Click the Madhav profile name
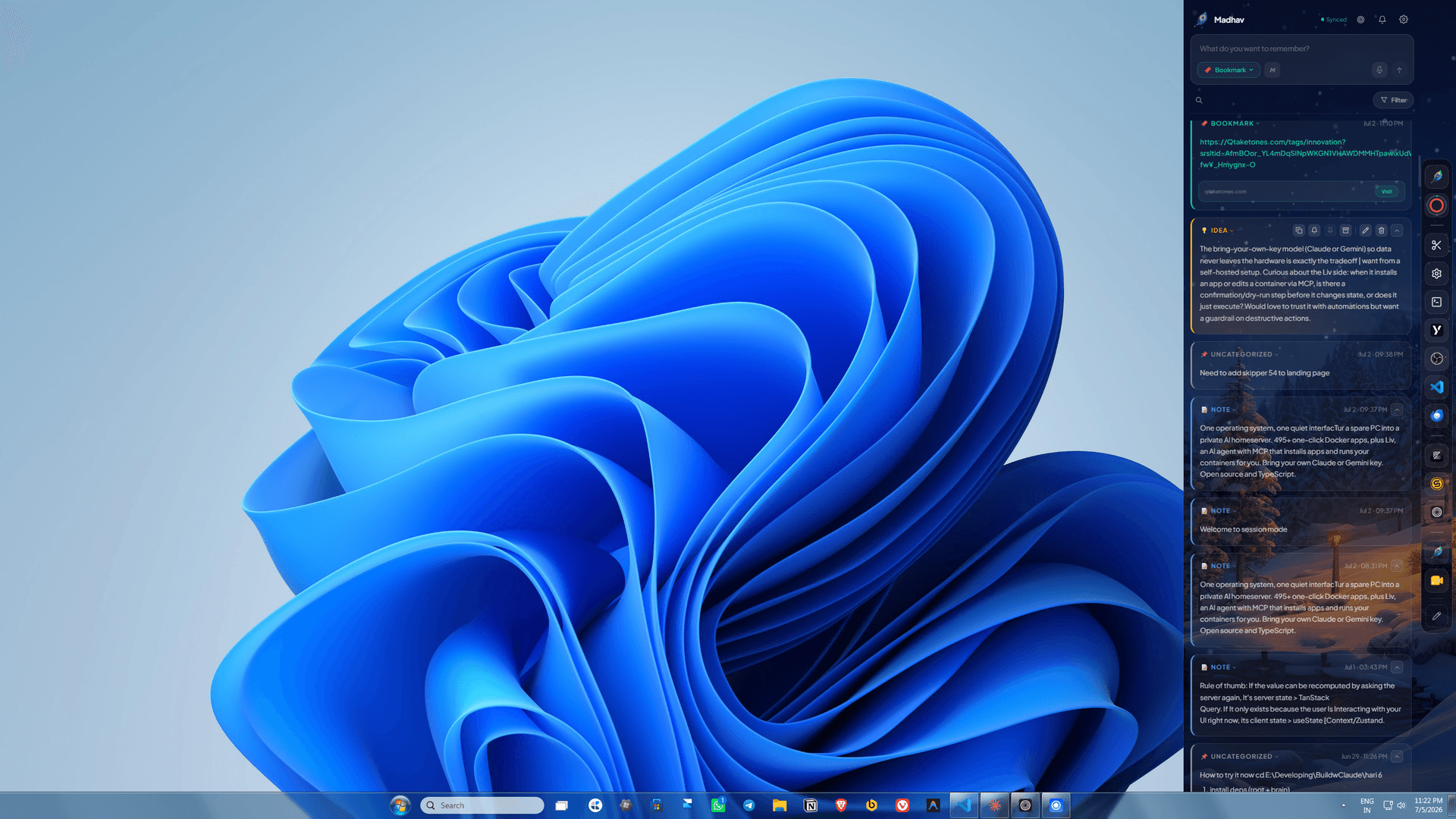This screenshot has height=819, width=1456. point(1228,20)
